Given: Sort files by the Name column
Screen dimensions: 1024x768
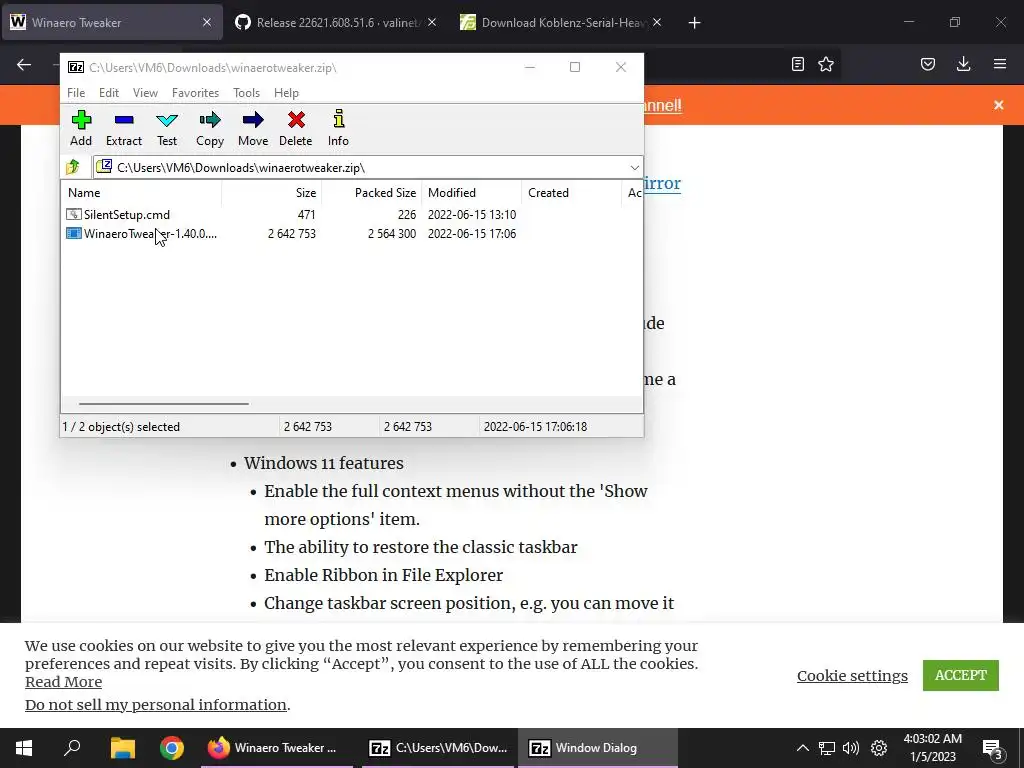Looking at the screenshot, I should coord(142,193).
